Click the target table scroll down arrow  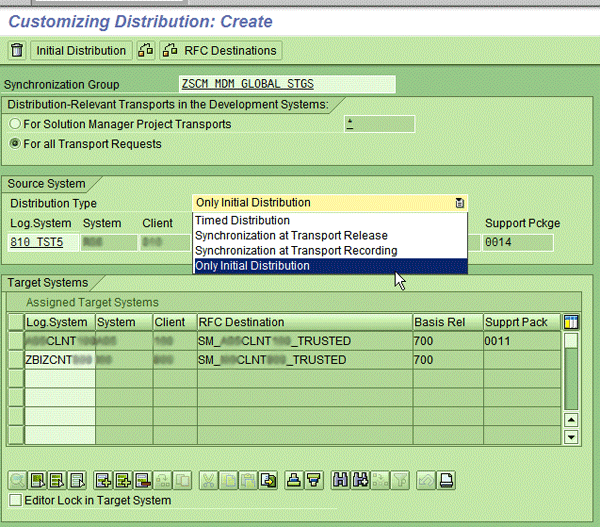point(571,437)
